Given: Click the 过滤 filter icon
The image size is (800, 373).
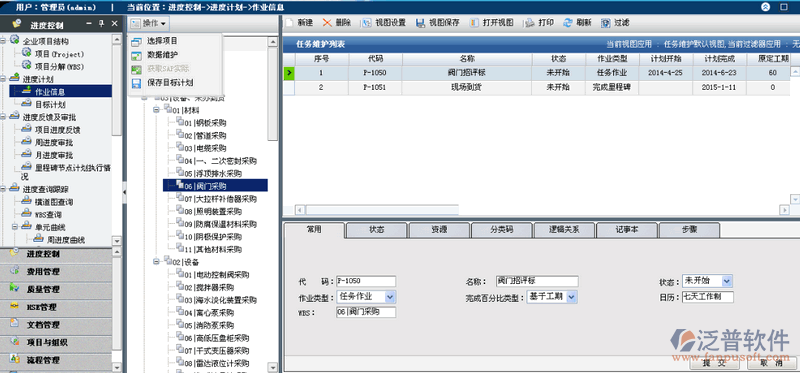Looking at the screenshot, I should pyautogui.click(x=606, y=23).
